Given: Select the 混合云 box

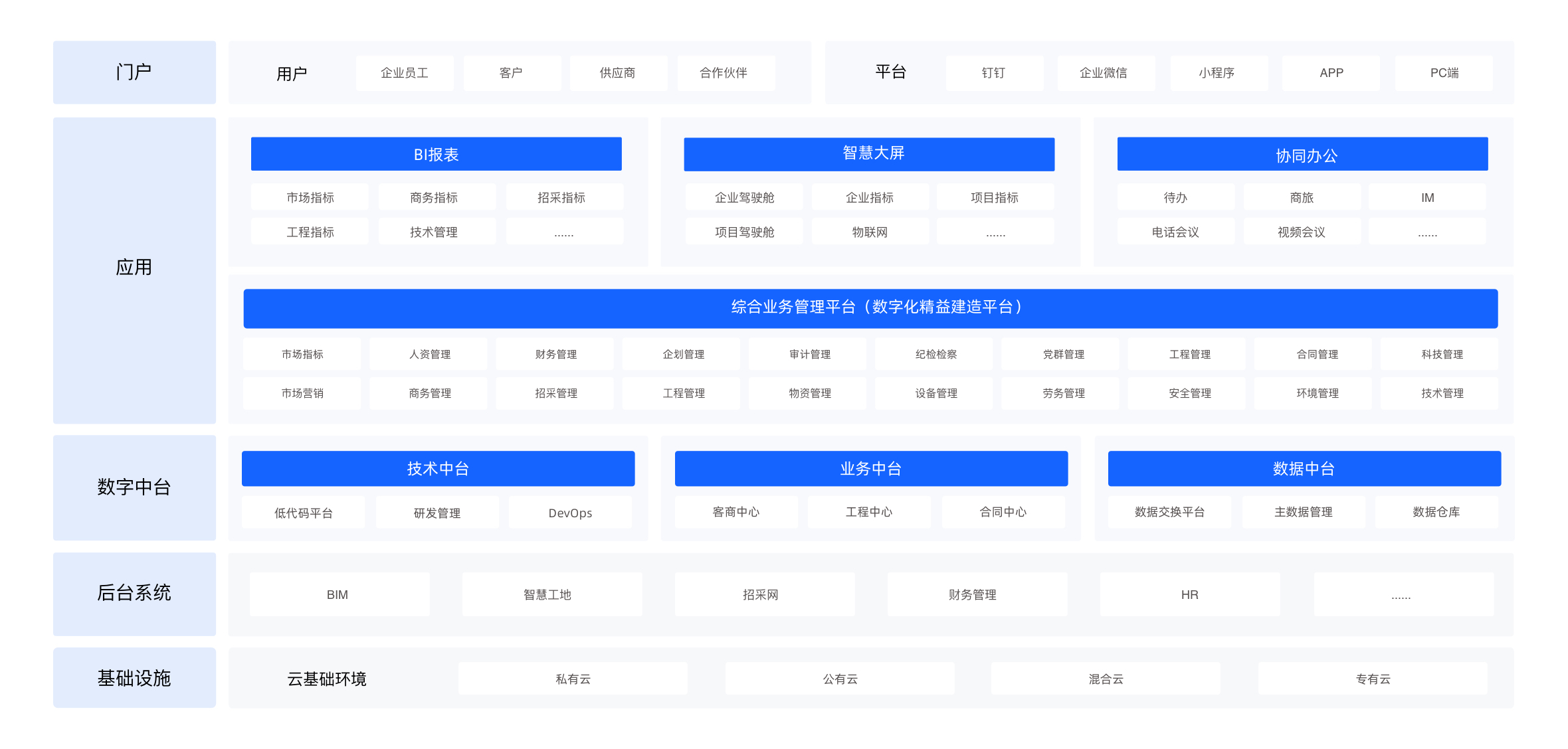Looking at the screenshot, I should [1106, 679].
